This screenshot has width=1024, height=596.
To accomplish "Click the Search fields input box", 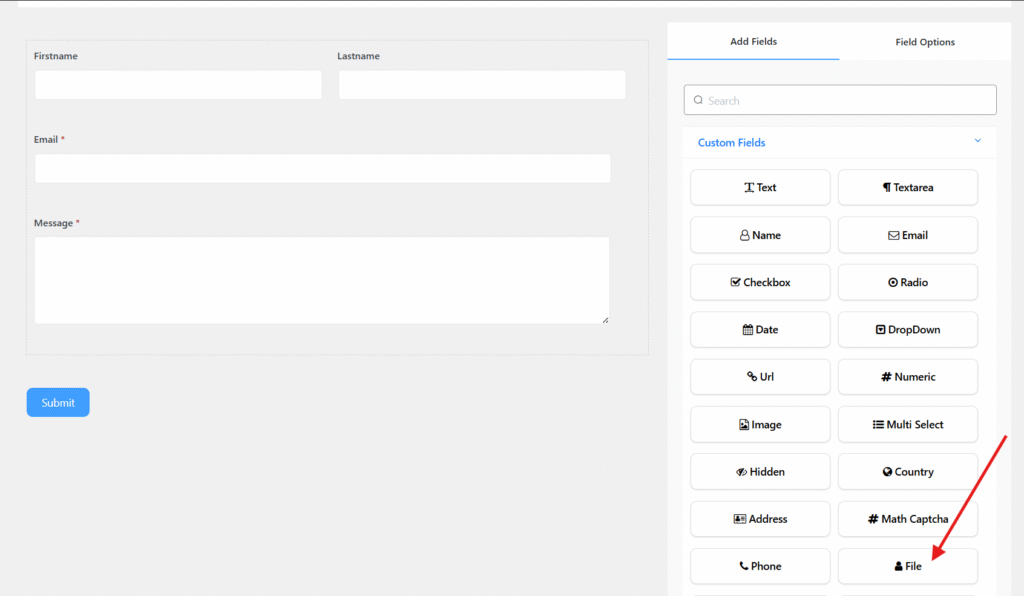I will (840, 100).
